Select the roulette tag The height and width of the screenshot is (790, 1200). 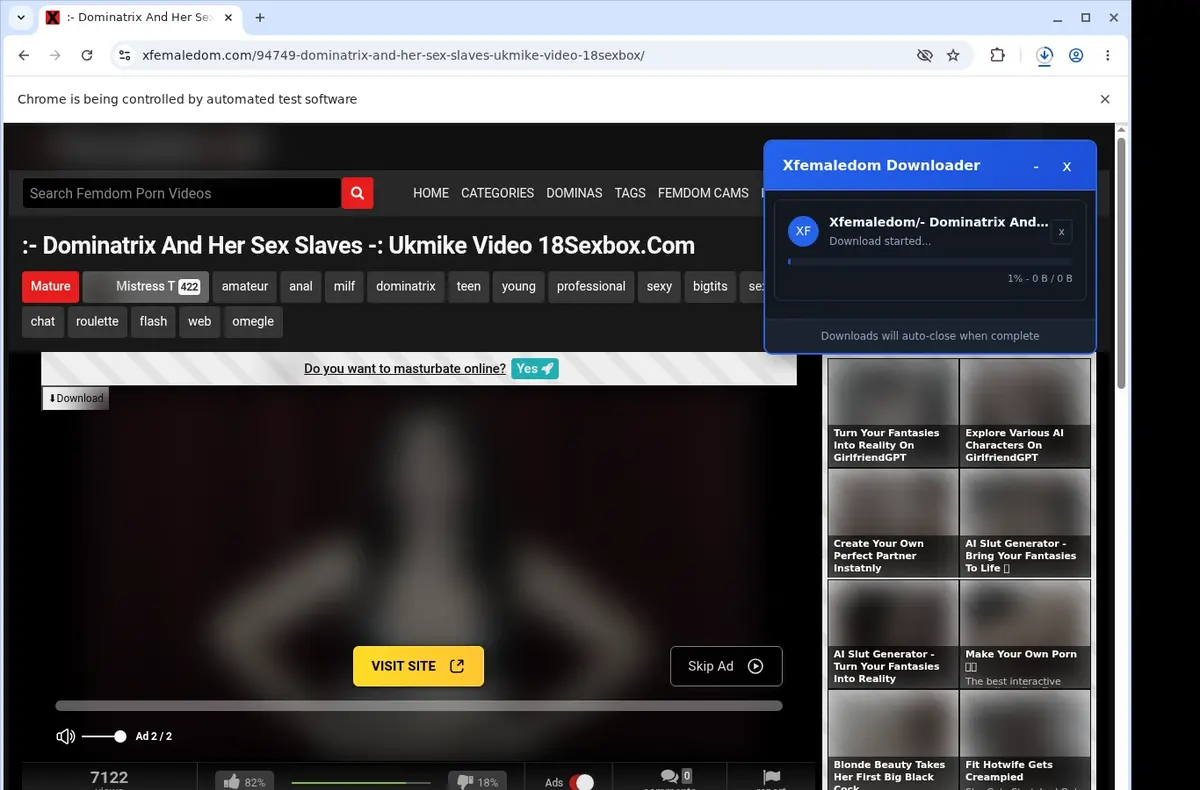click(x=97, y=321)
